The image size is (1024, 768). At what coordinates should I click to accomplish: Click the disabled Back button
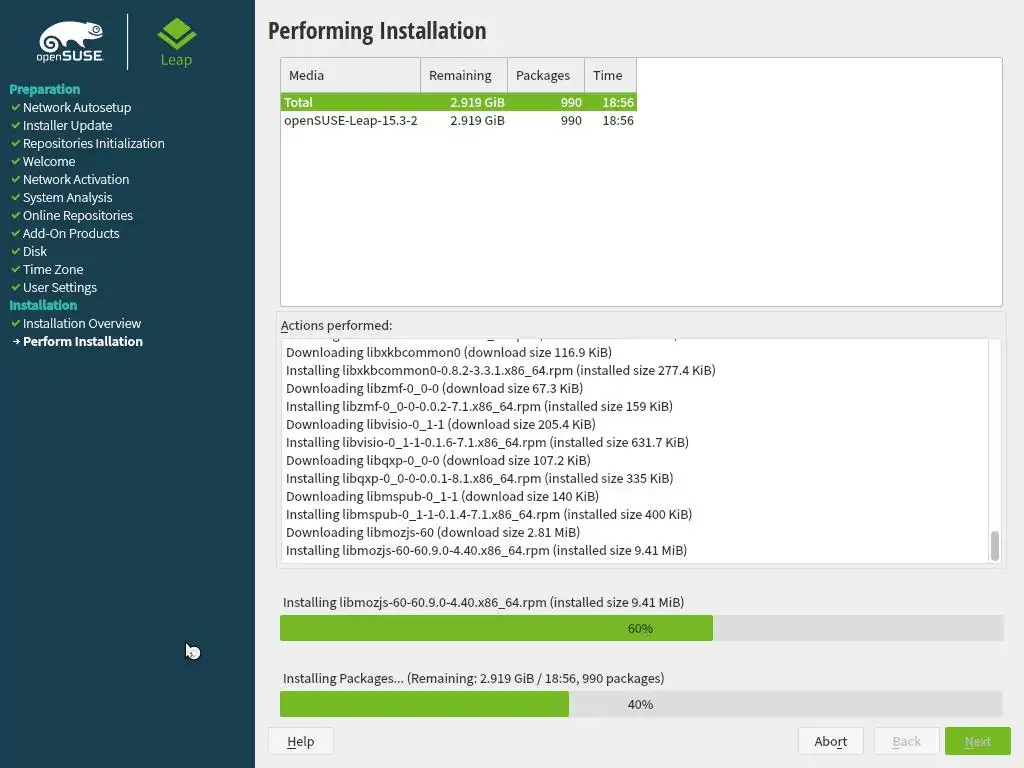click(906, 741)
